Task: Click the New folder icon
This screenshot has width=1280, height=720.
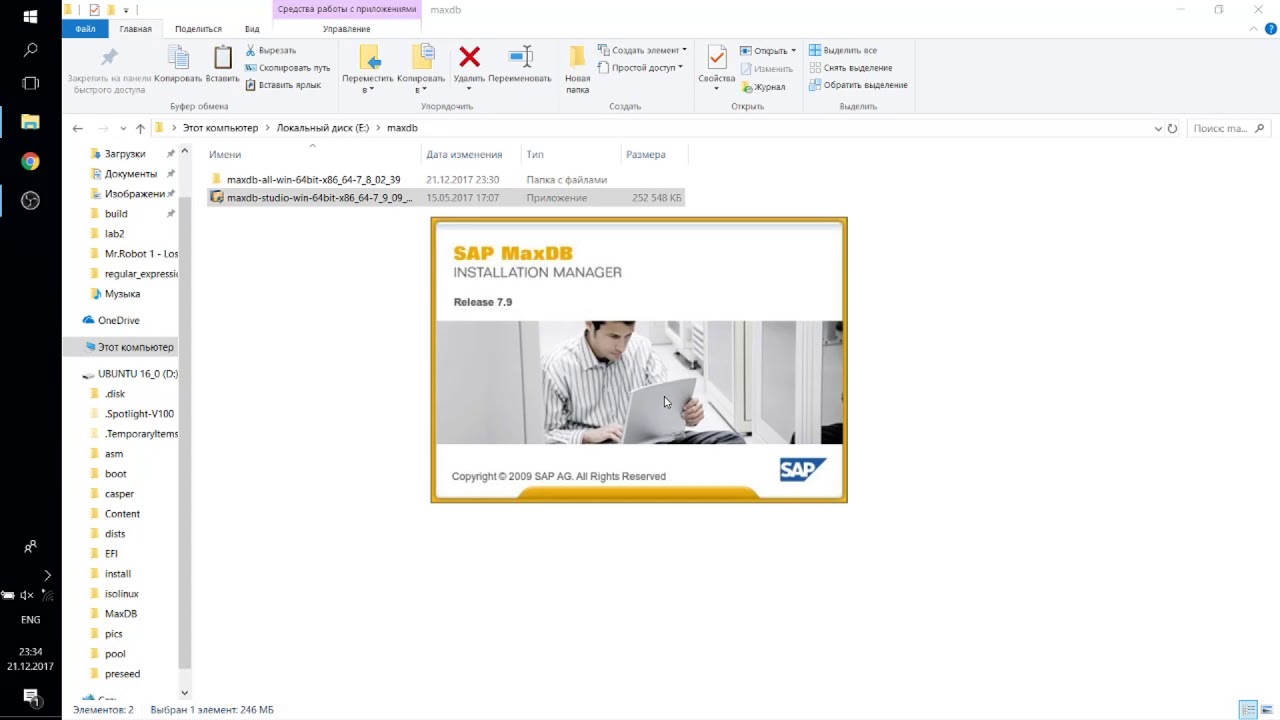Action: point(577,56)
